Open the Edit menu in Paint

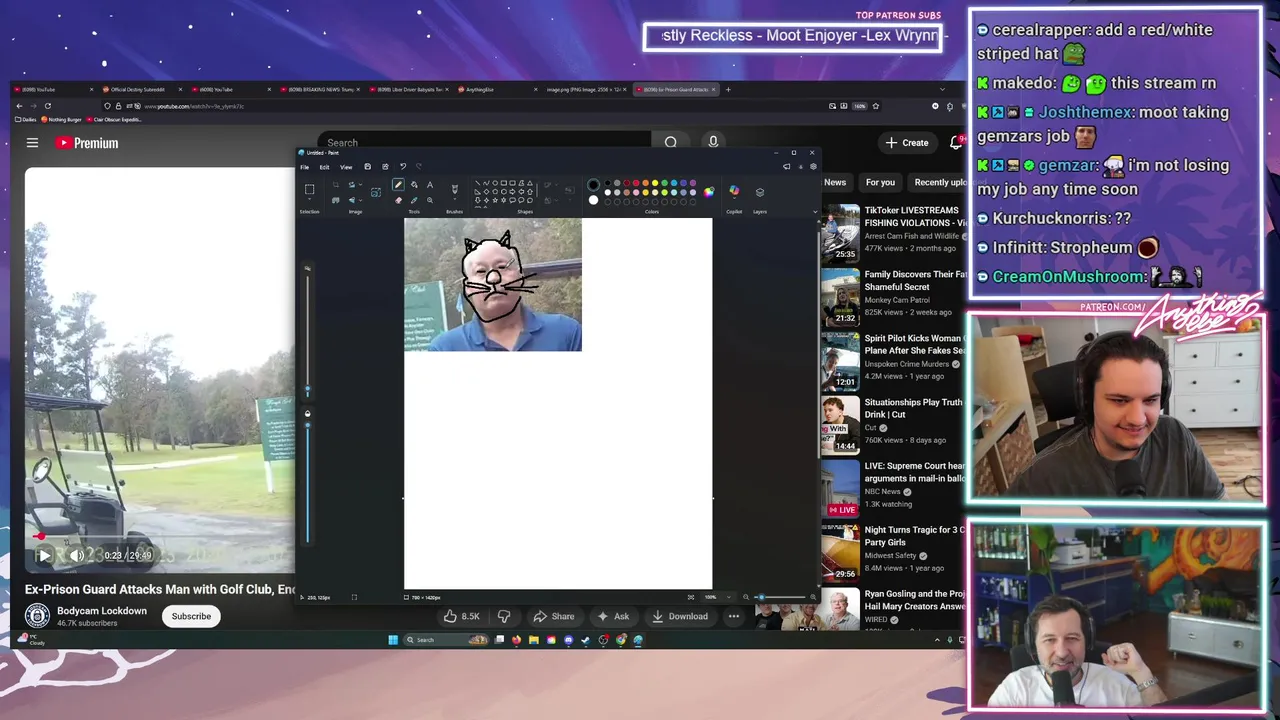coord(324,167)
